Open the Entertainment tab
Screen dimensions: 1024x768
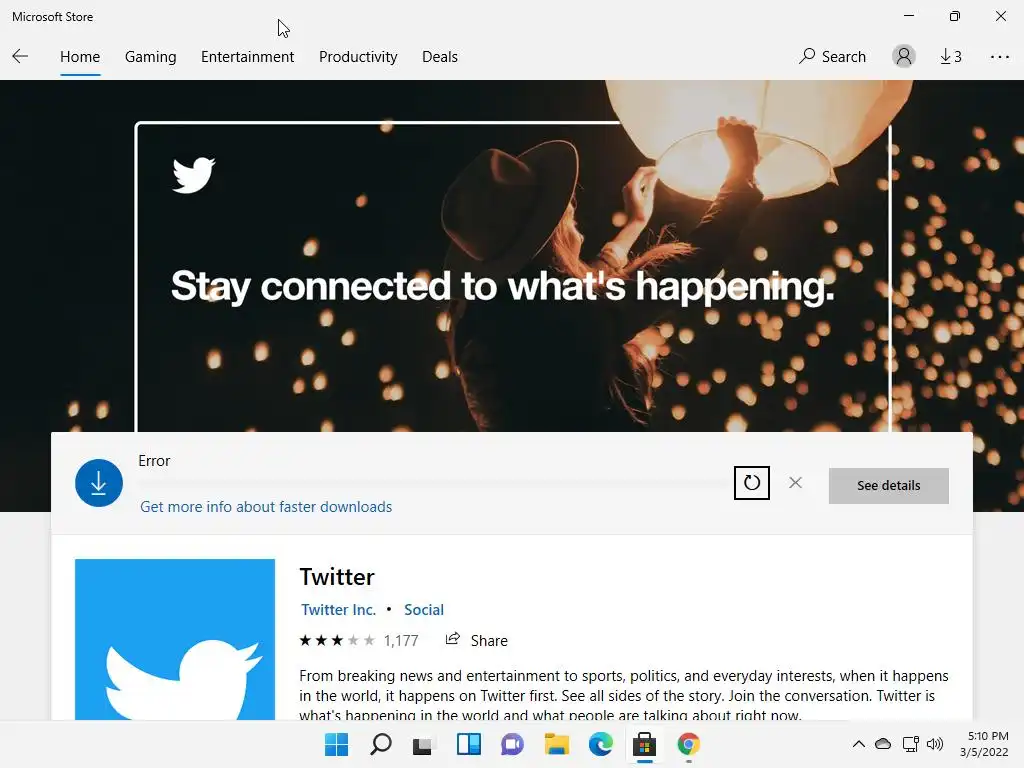[248, 57]
